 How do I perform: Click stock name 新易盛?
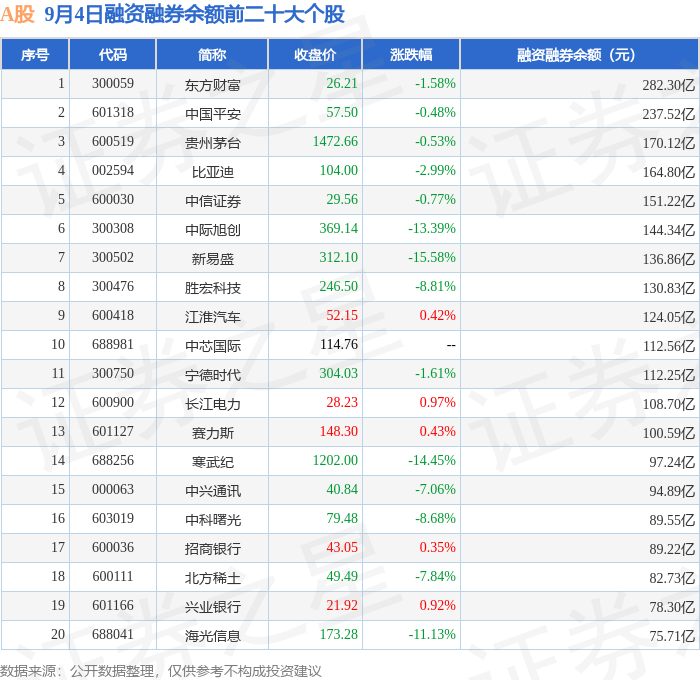click(x=212, y=259)
